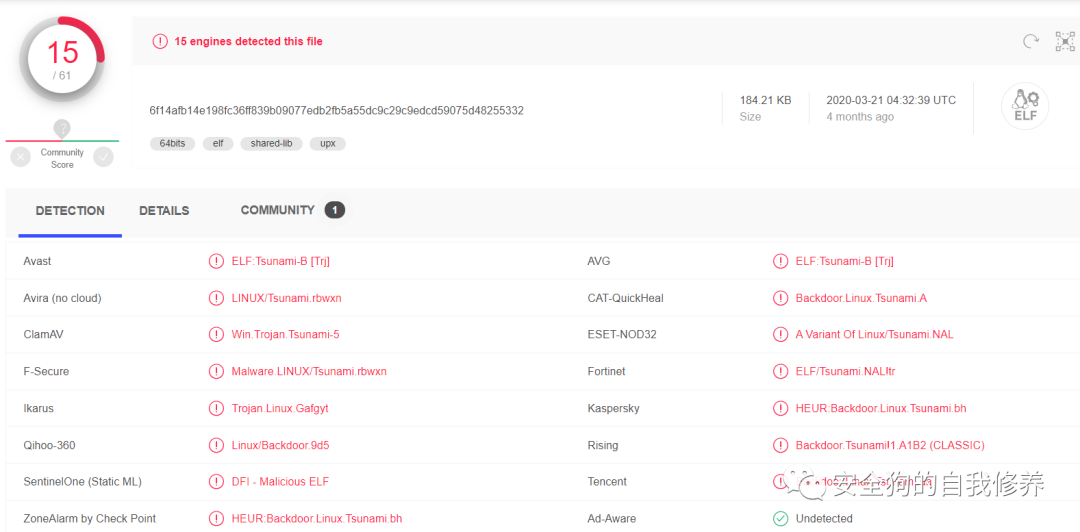
Task: Click the detection score gauge showing 15
Action: tap(63, 60)
